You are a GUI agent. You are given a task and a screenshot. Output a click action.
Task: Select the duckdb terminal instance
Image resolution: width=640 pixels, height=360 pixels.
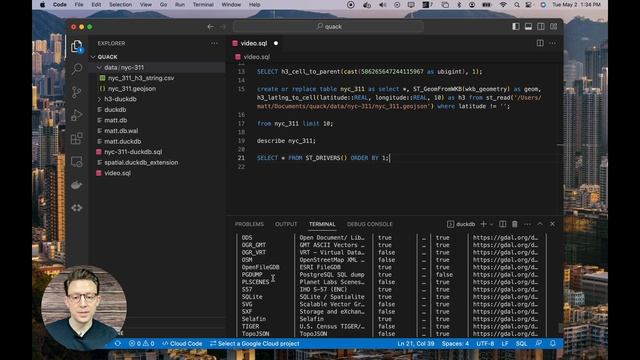pyautogui.click(x=461, y=224)
